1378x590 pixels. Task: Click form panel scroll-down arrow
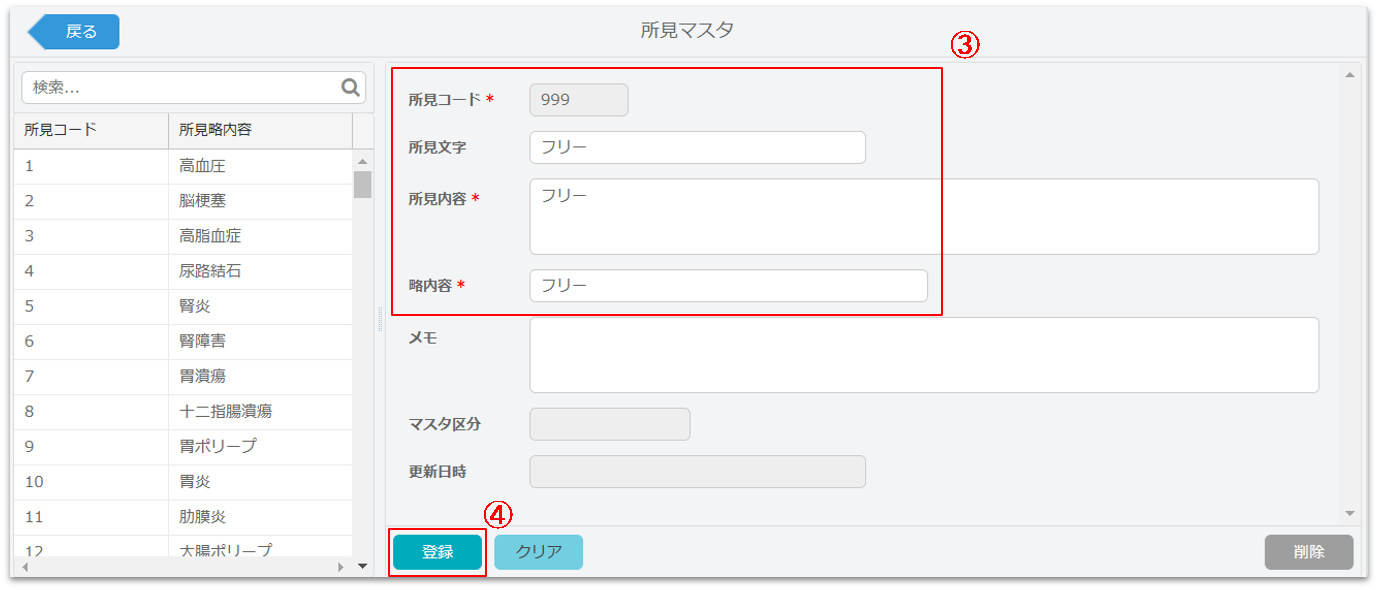point(1350,512)
